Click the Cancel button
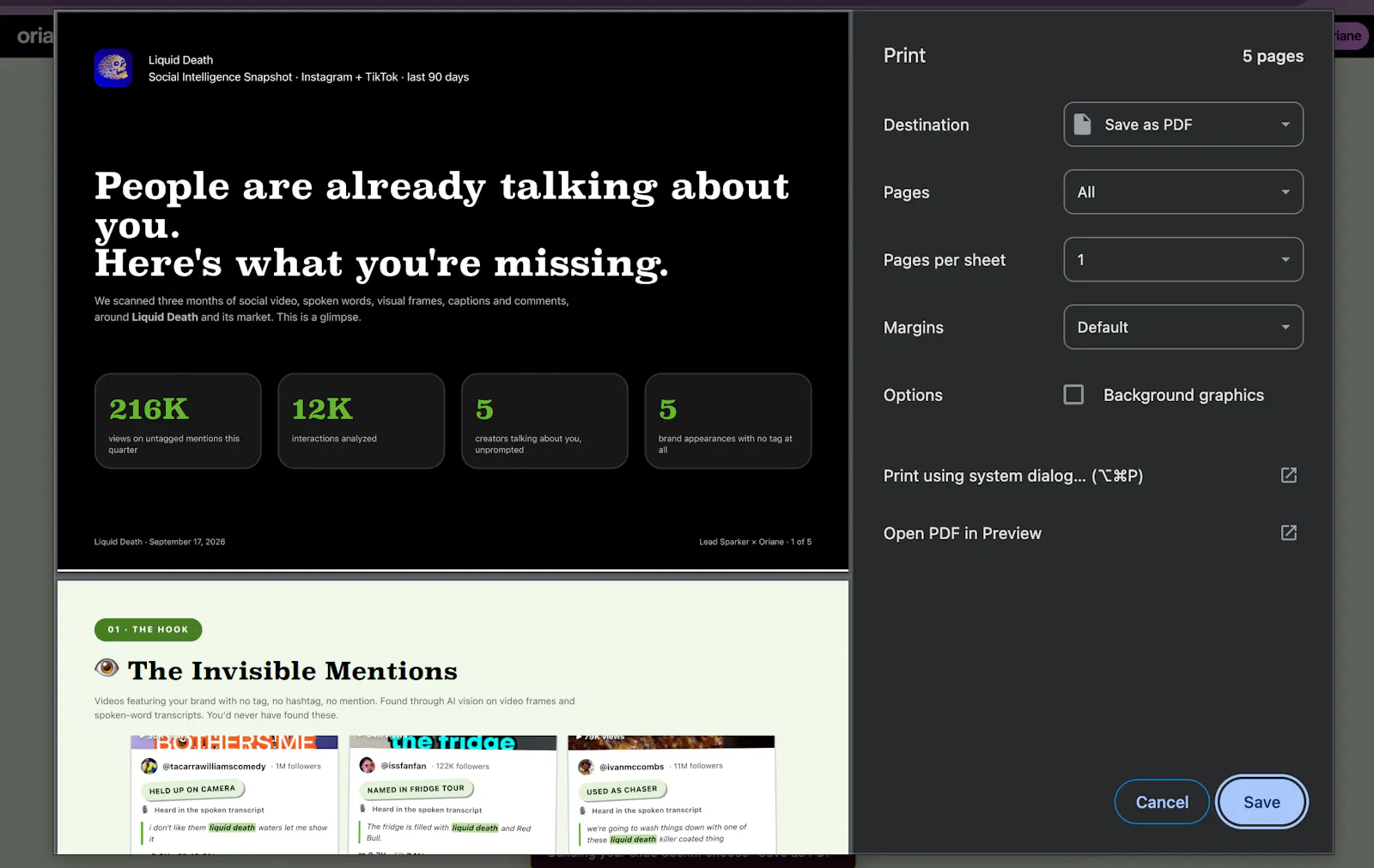Screen dimensions: 1374x868 point(1162,802)
